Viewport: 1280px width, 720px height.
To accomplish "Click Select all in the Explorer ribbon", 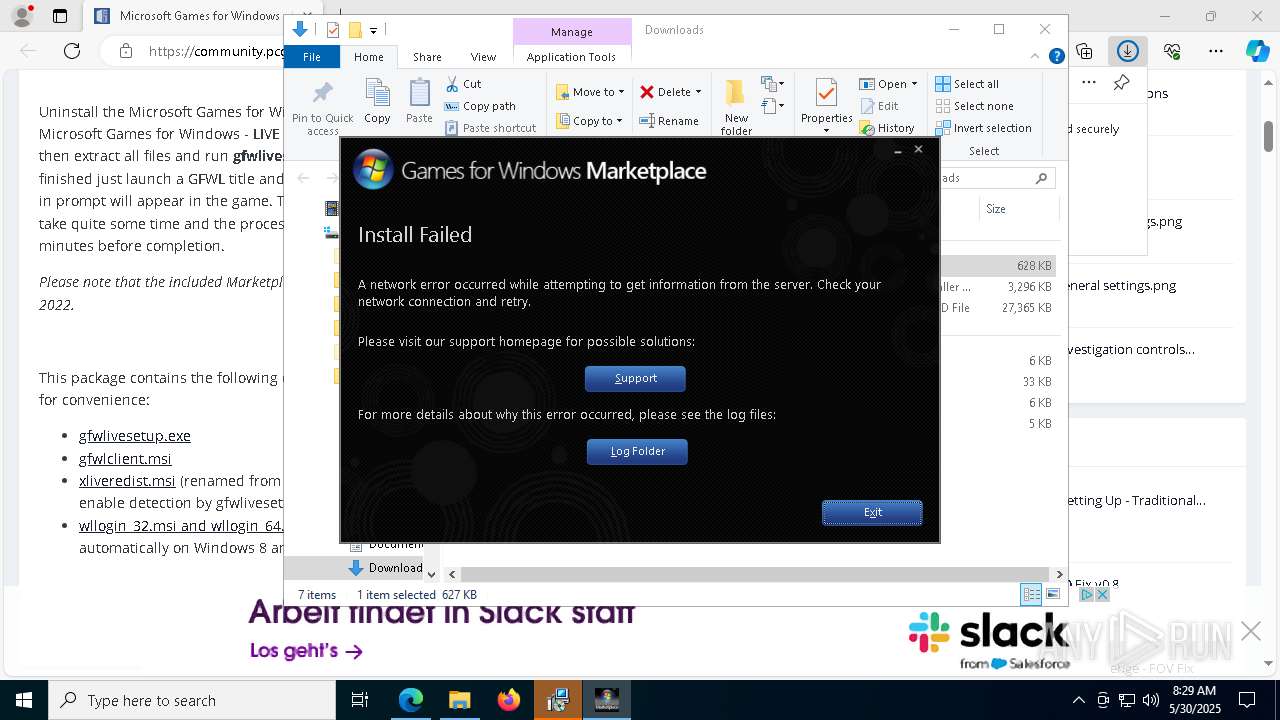I will coord(967,84).
